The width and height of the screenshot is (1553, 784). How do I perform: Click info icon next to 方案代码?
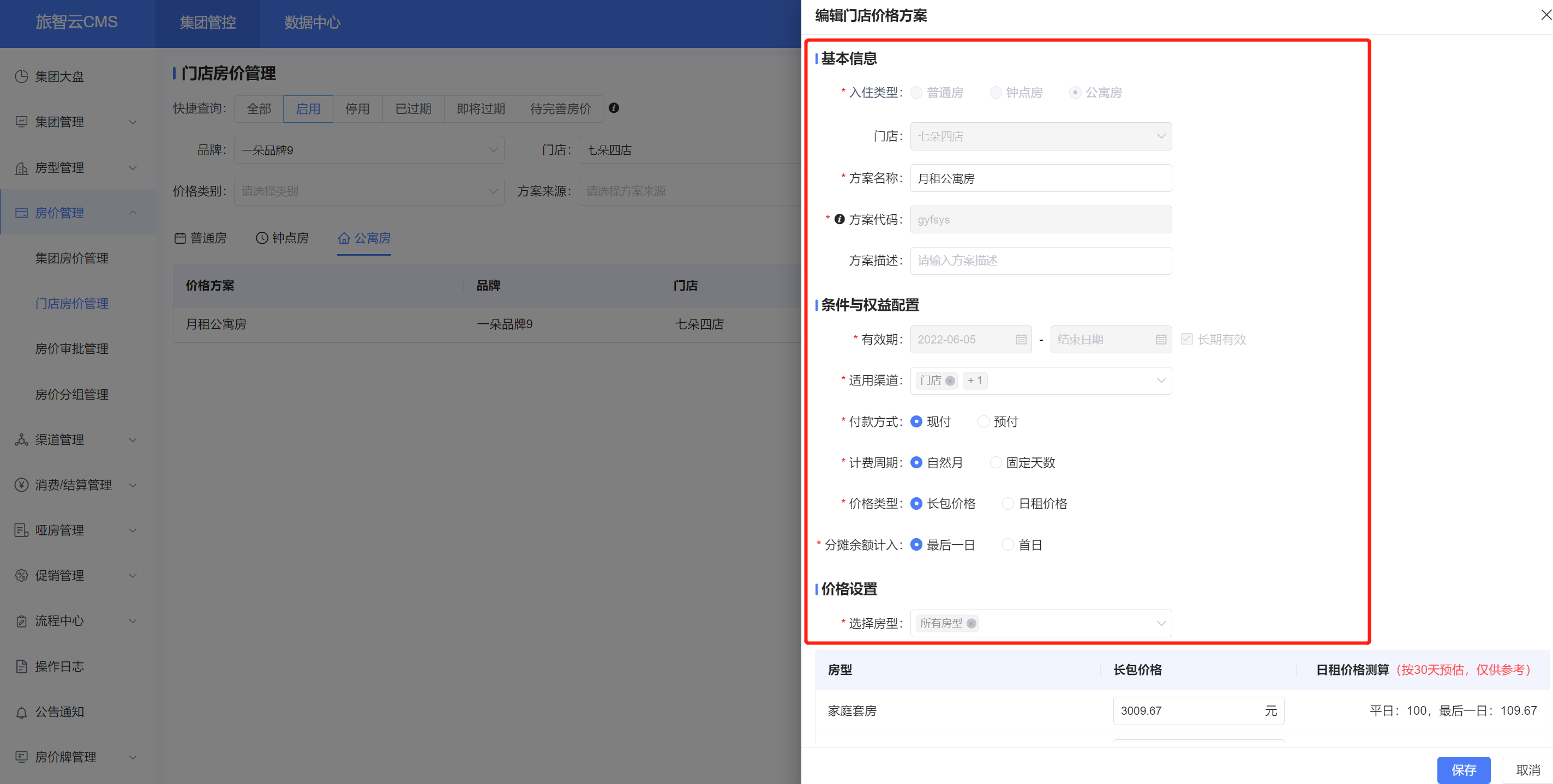tap(839, 219)
